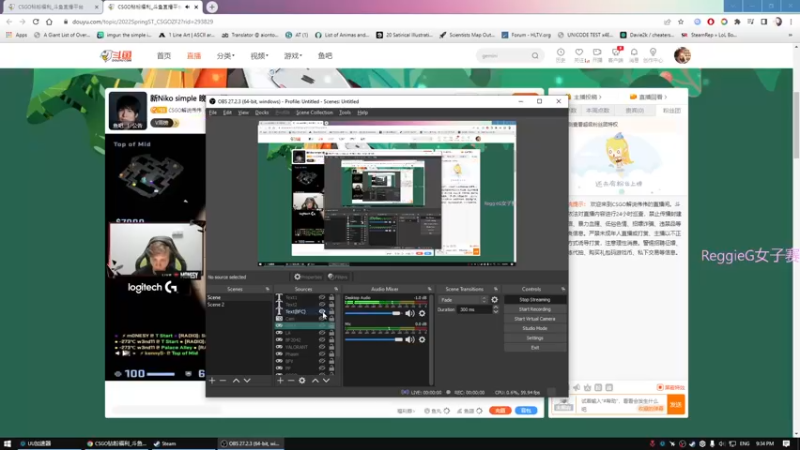Open Desktop Audio settings gear

(x=422, y=313)
